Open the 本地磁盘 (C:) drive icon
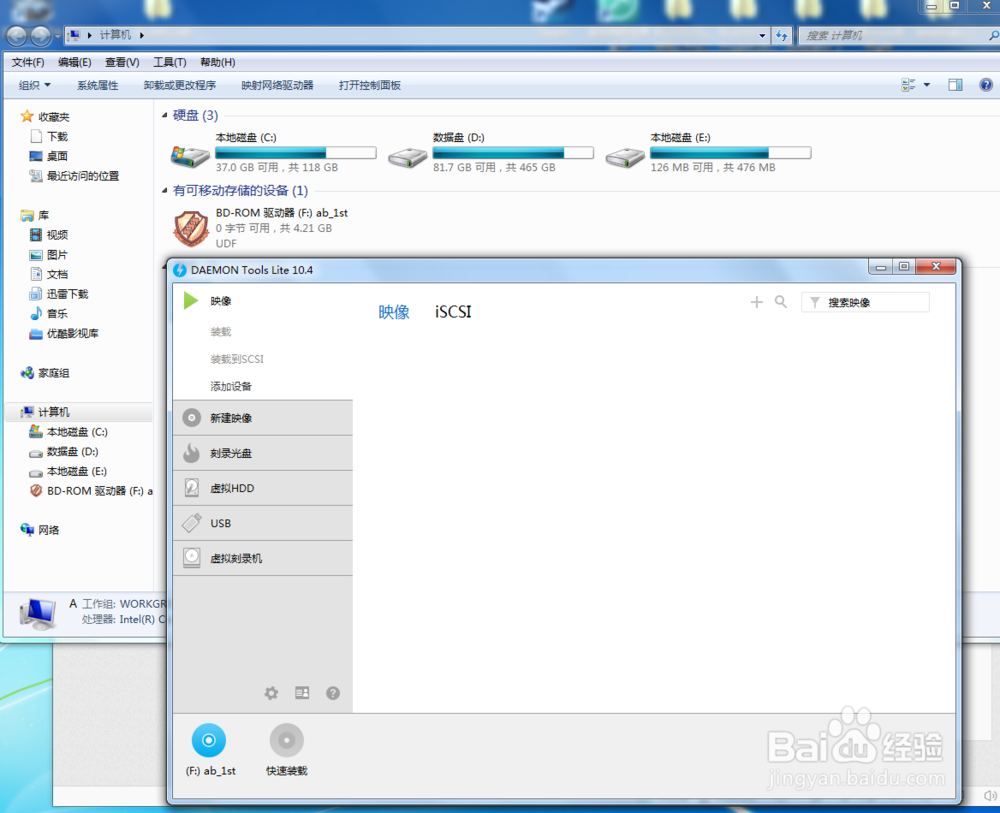Screen dimensions: 1000x813 190,156
